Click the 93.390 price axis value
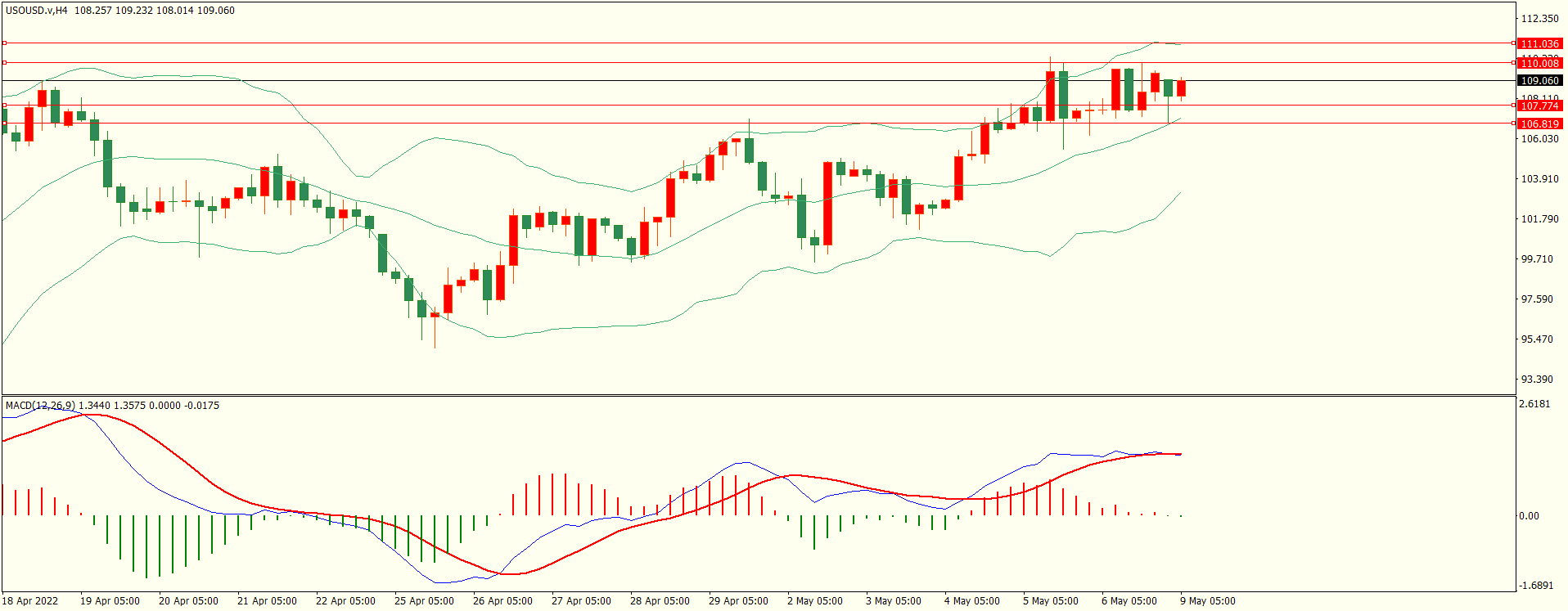The height and width of the screenshot is (611, 1568). [x=1537, y=380]
